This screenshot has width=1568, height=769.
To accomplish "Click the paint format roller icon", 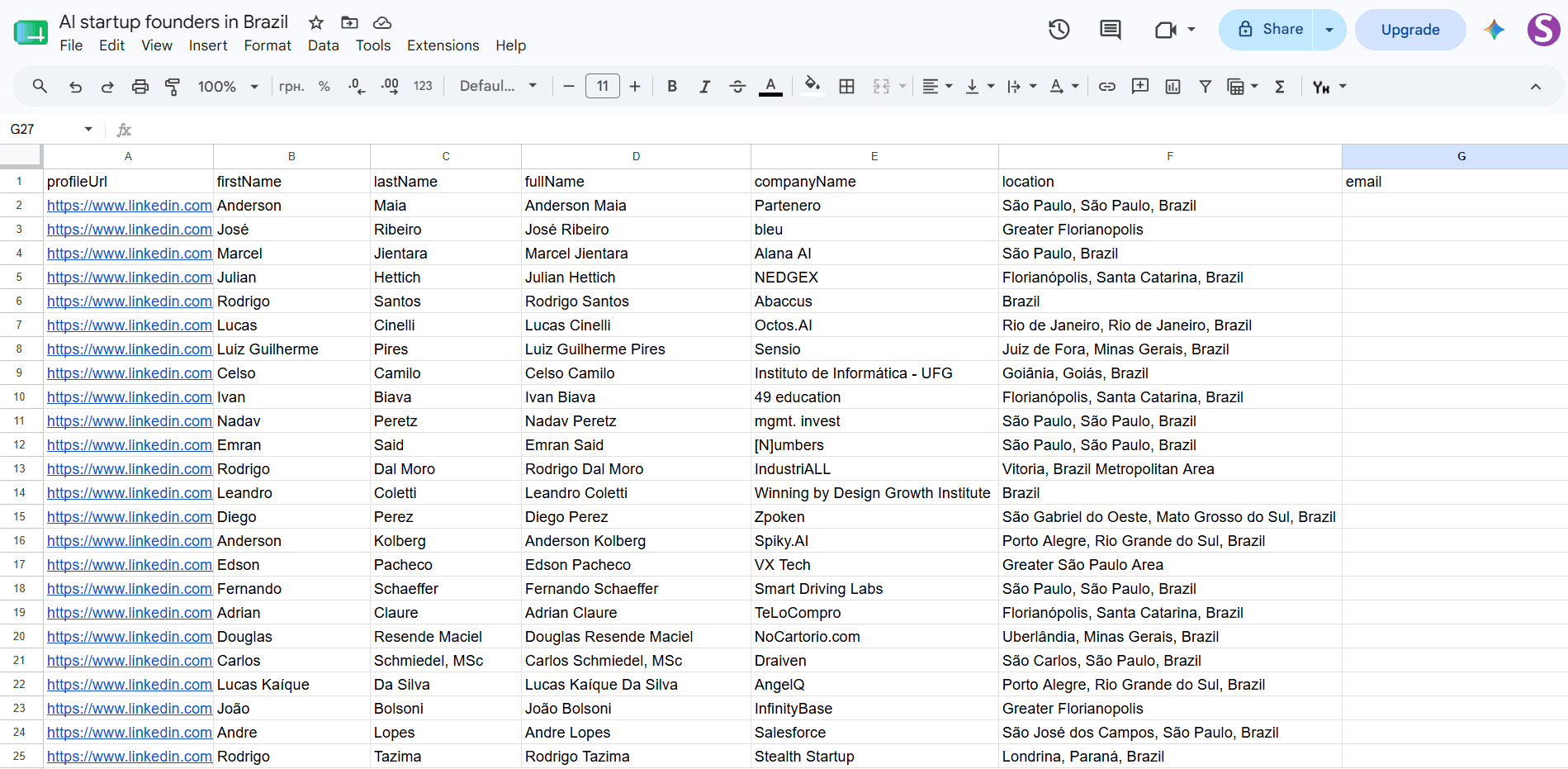I will 173,87.
